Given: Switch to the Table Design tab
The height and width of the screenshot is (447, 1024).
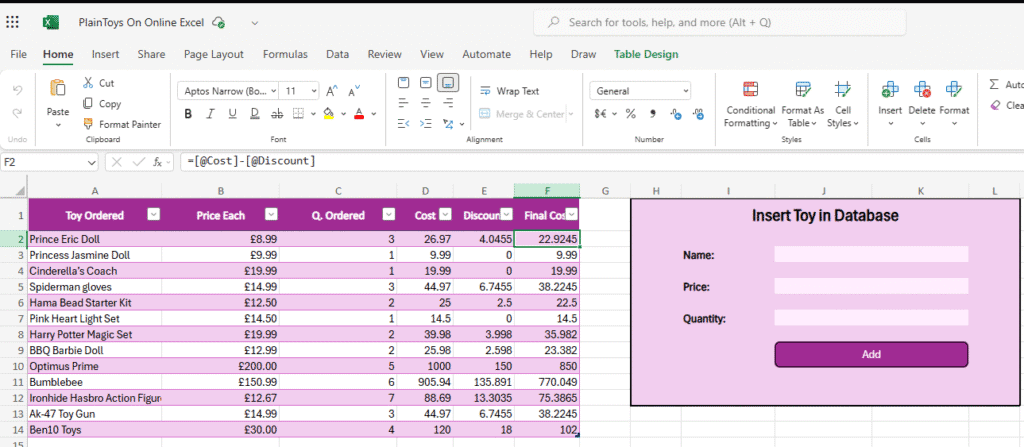Looking at the screenshot, I should pos(645,54).
